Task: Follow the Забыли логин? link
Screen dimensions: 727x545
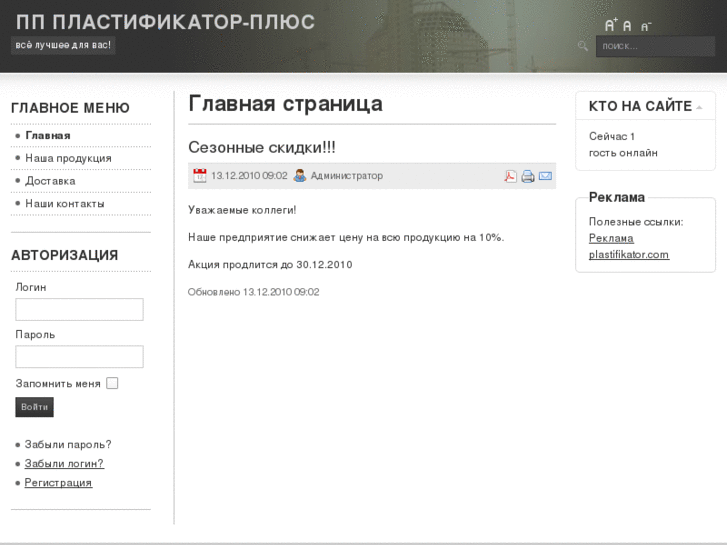Action: click(x=64, y=463)
